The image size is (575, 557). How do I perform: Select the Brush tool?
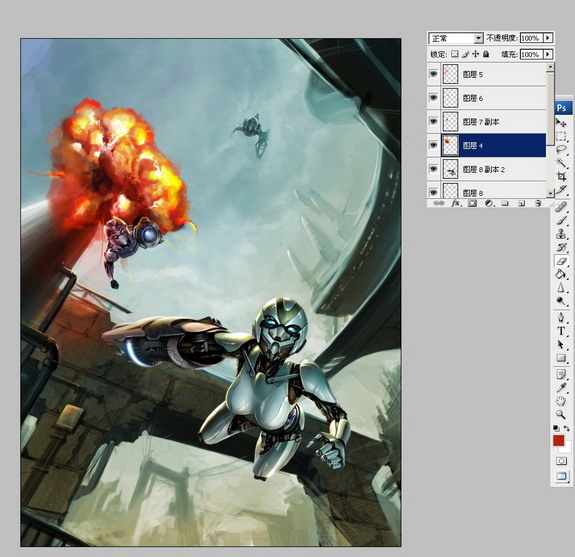click(x=561, y=220)
